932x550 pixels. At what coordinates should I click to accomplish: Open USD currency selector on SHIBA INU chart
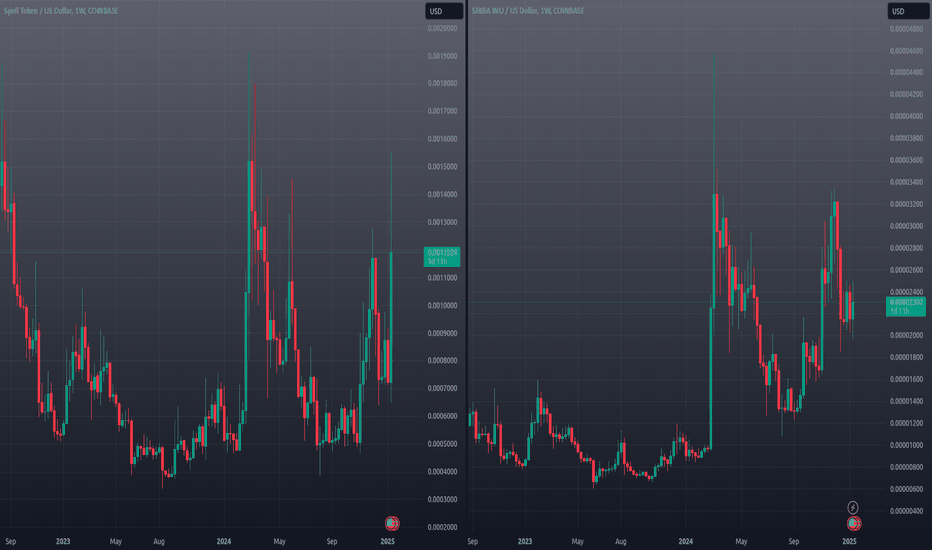[x=906, y=11]
